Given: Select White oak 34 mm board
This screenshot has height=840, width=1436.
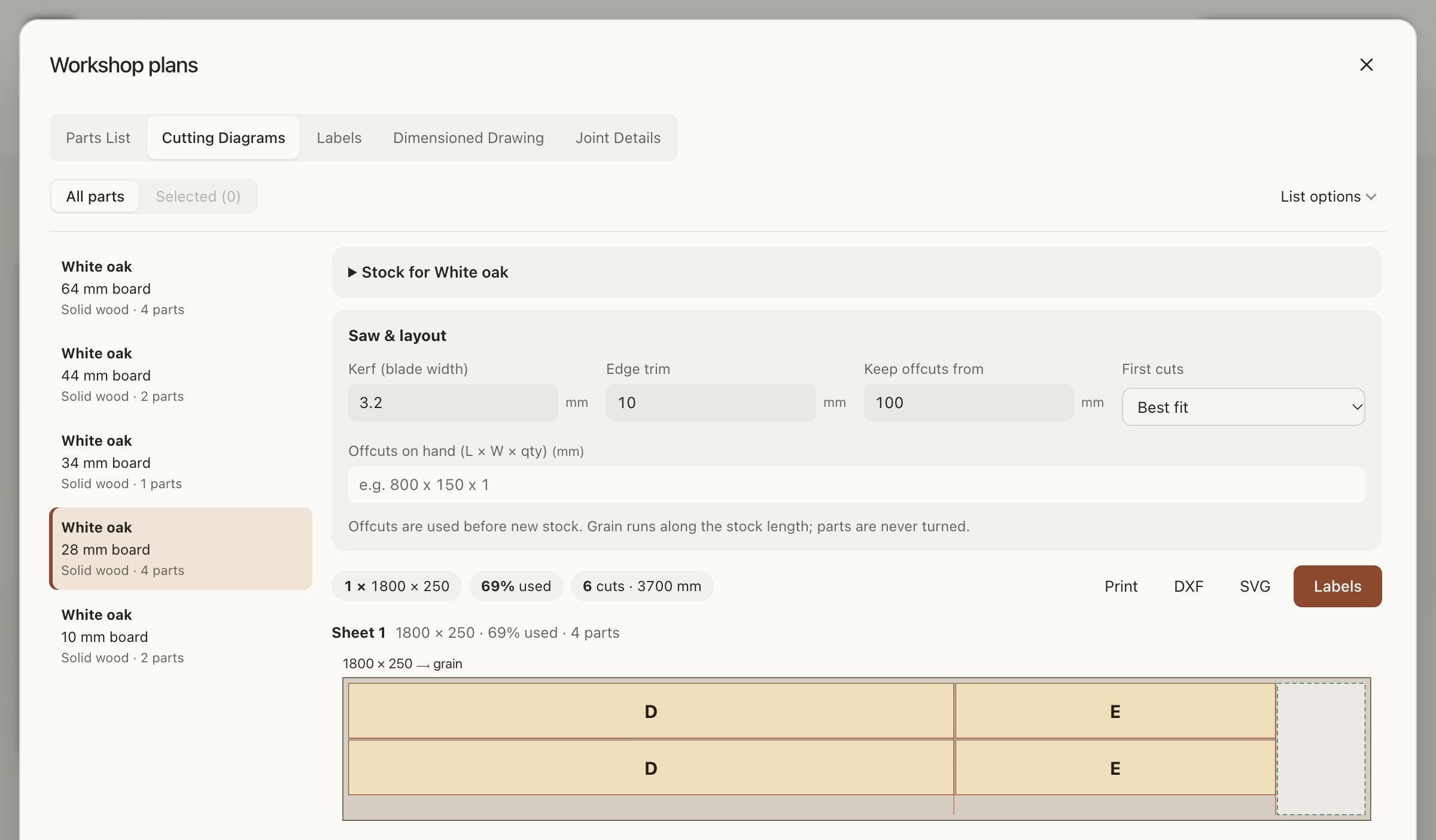Looking at the screenshot, I should [x=181, y=462].
